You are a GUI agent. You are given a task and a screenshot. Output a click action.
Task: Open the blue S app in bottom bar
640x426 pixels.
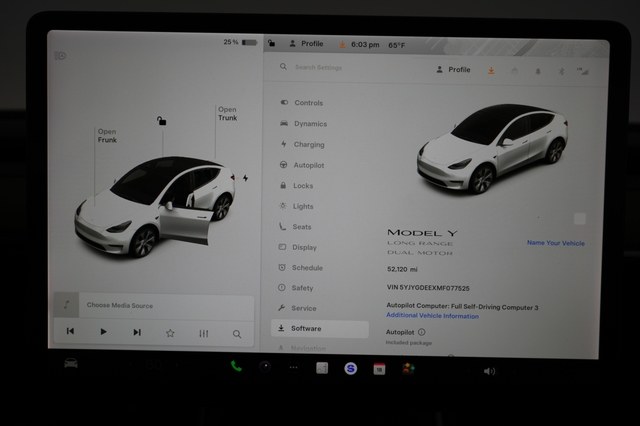click(350, 368)
